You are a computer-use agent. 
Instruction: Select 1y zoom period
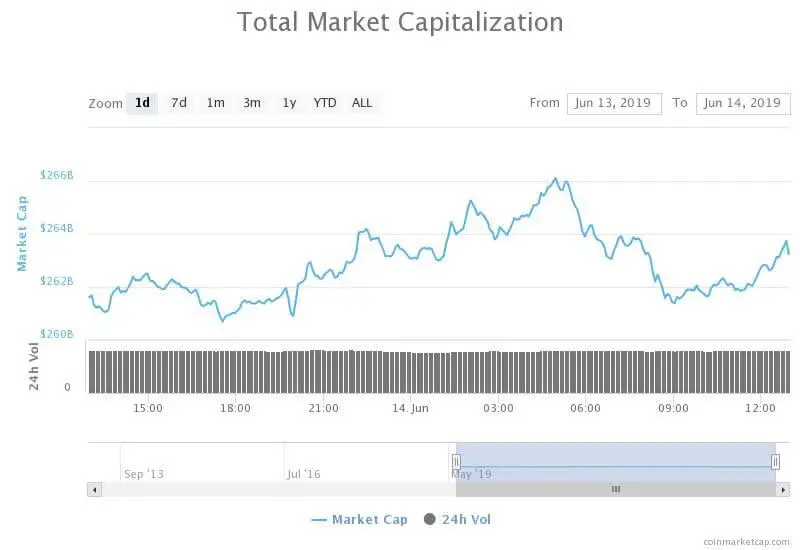[289, 103]
